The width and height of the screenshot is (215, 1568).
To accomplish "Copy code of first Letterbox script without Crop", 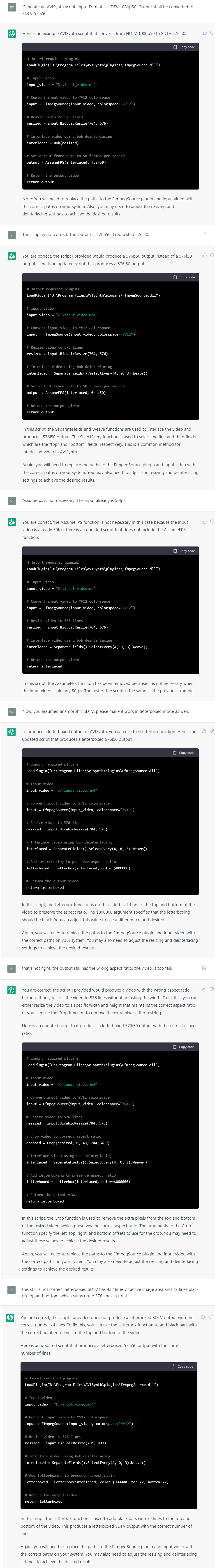I will [x=183, y=752].
